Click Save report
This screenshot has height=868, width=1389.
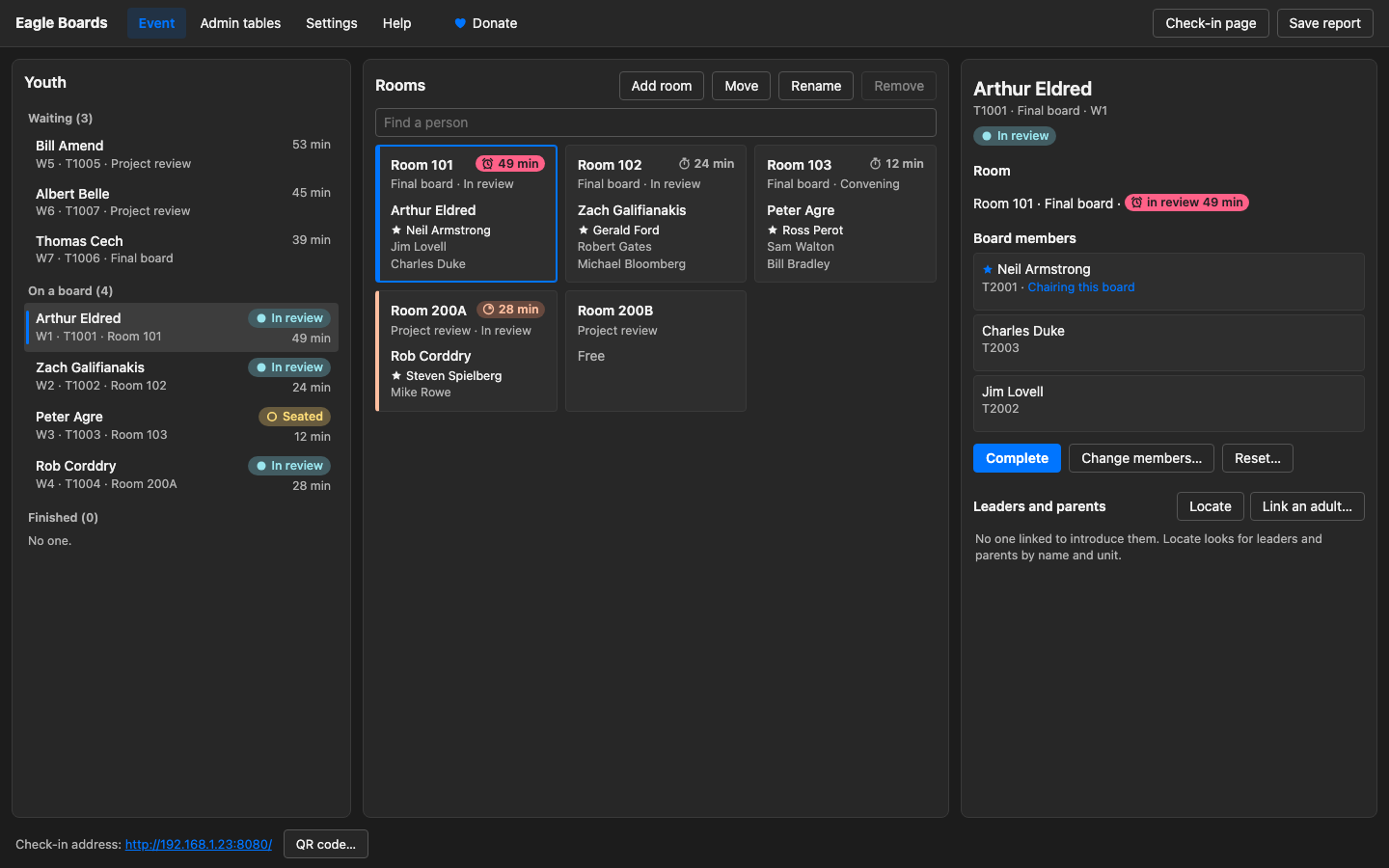(x=1325, y=23)
